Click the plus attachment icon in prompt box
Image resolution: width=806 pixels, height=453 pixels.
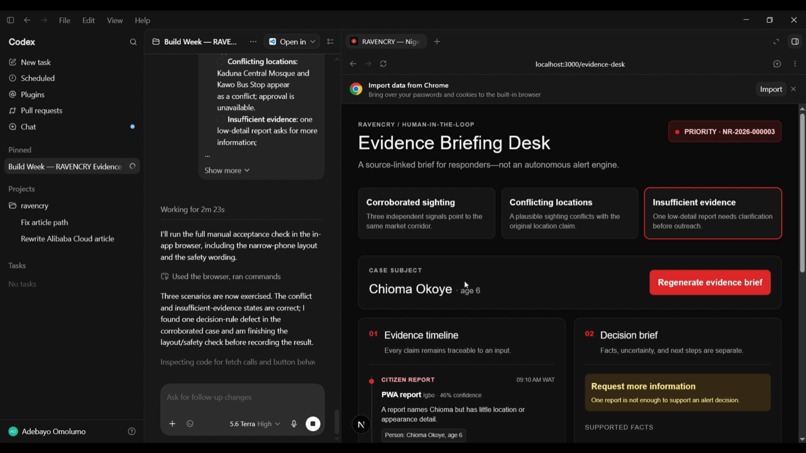click(x=172, y=424)
